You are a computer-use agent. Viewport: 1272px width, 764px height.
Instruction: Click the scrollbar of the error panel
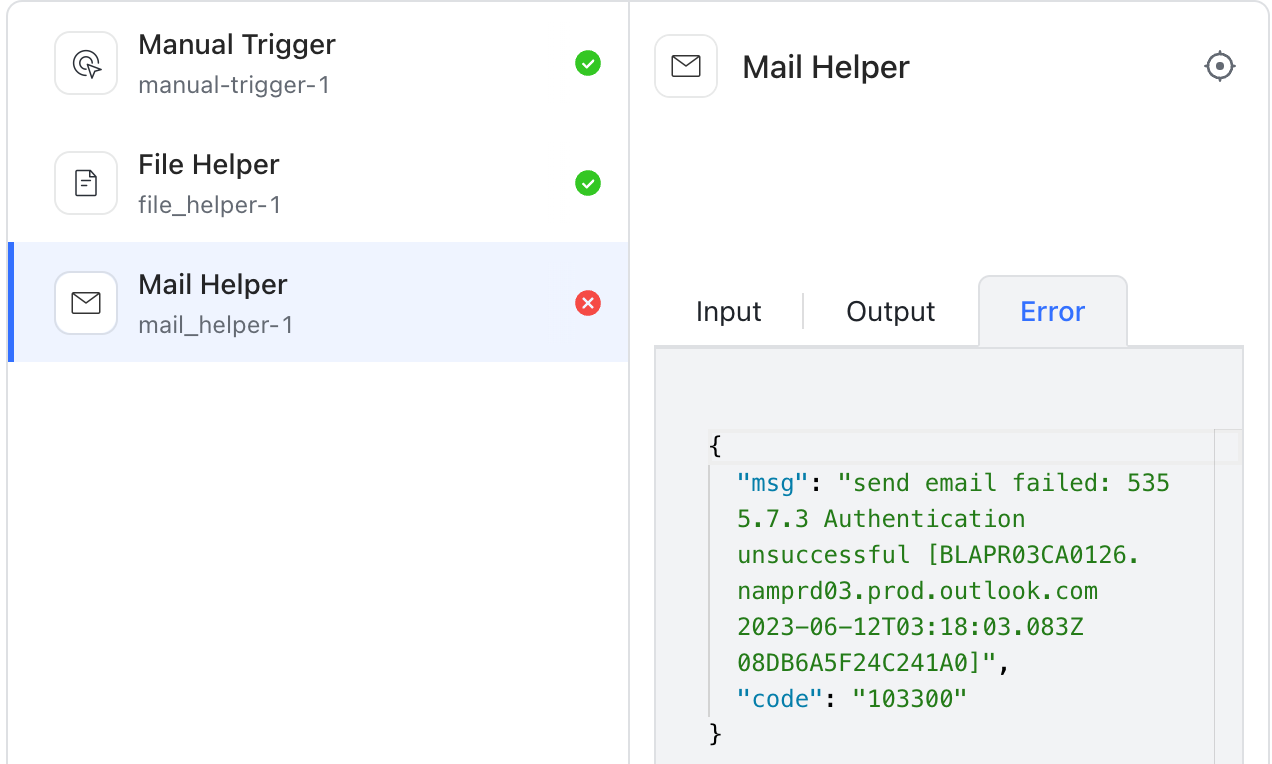pos(1230,450)
